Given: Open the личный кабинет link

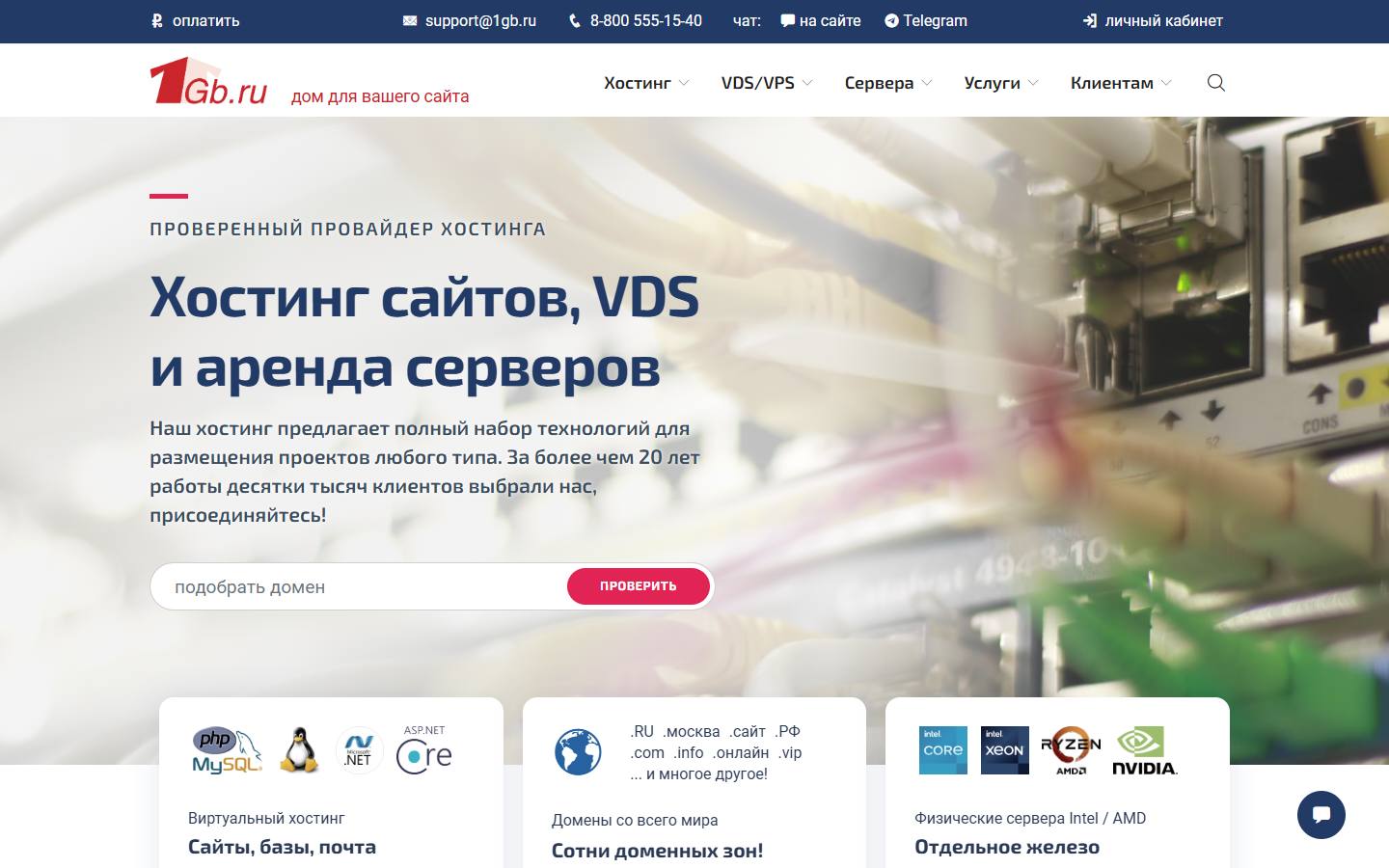Looking at the screenshot, I should 1163,20.
